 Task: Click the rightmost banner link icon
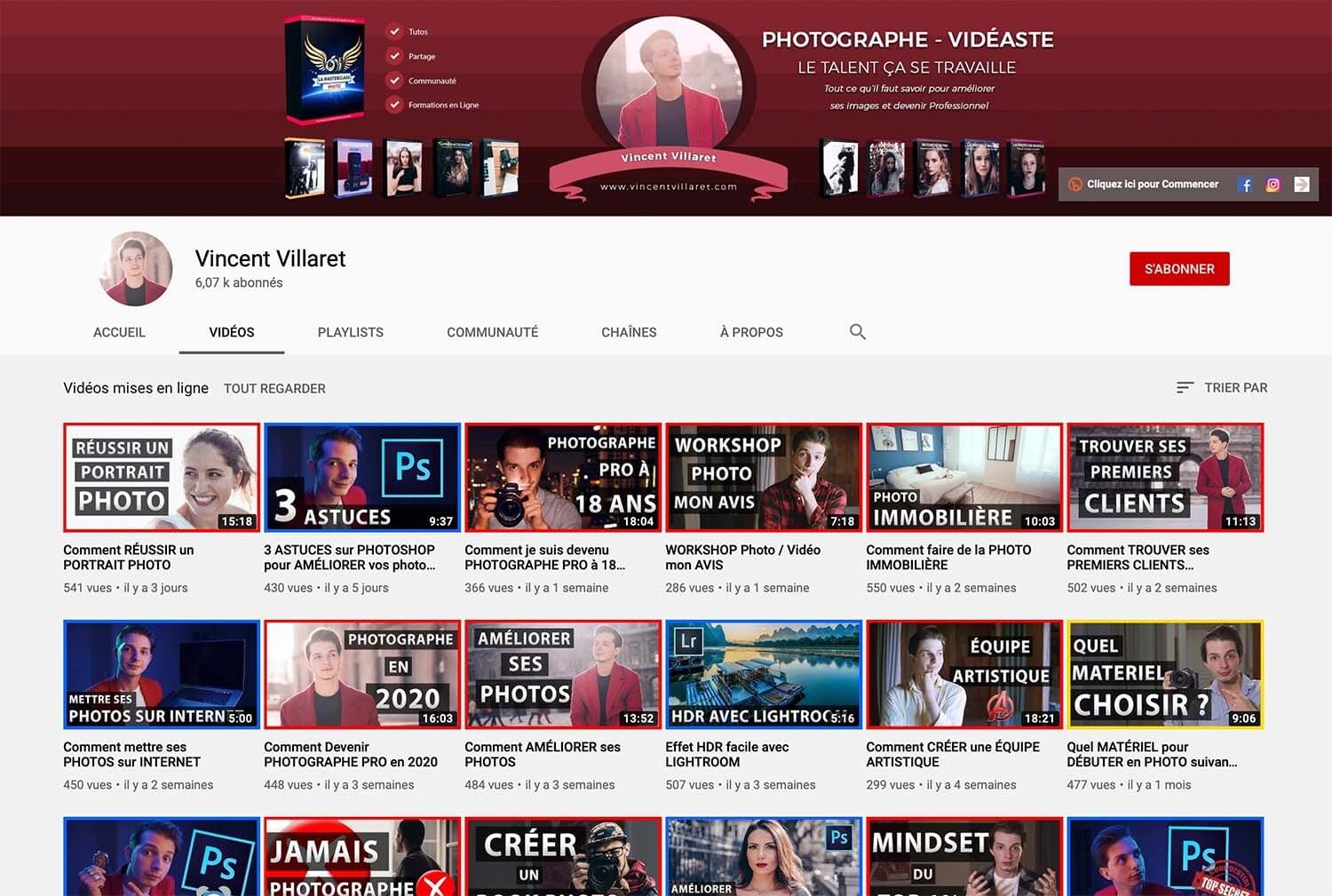[1301, 185]
